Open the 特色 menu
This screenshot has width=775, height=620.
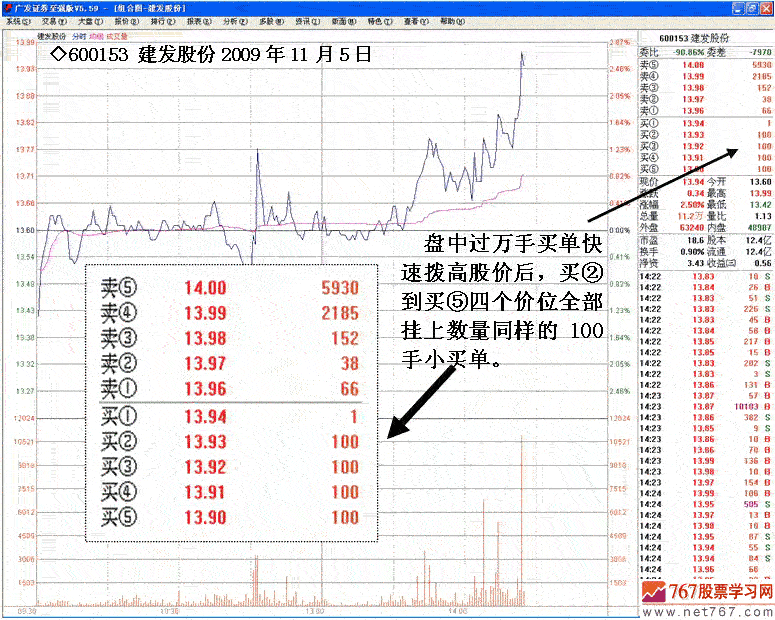coord(376,21)
